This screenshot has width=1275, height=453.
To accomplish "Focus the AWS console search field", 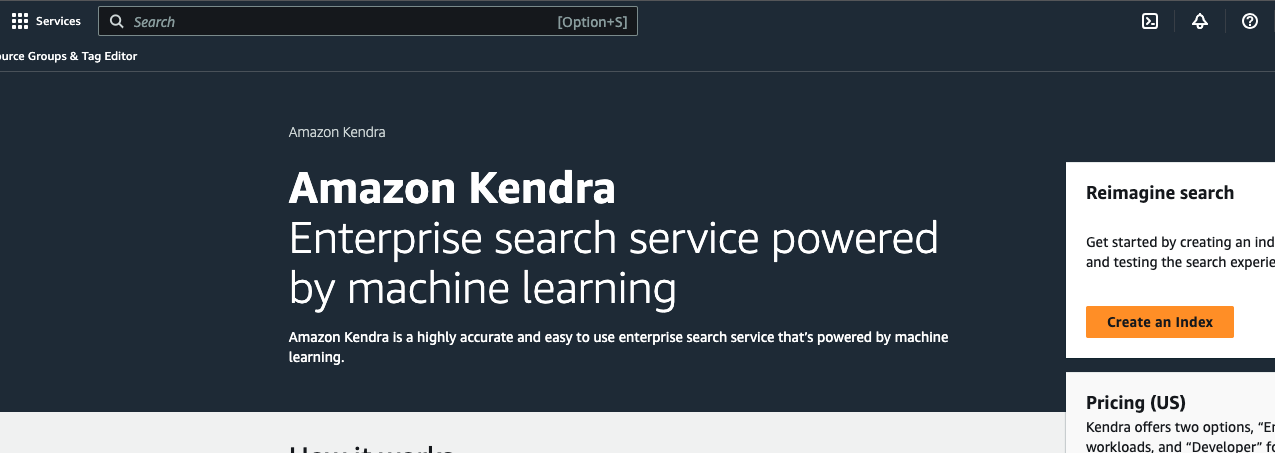I will pyautogui.click(x=368, y=21).
